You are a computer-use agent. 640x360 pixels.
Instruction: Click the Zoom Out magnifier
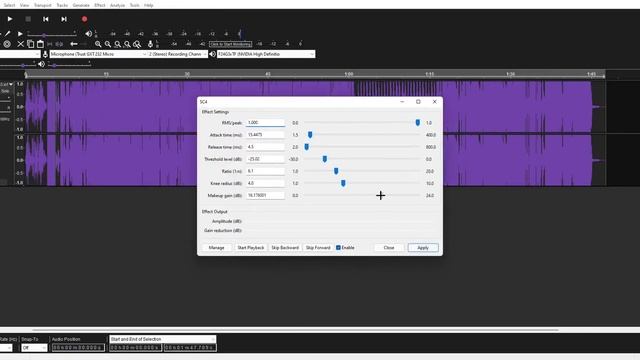tap(108, 44)
